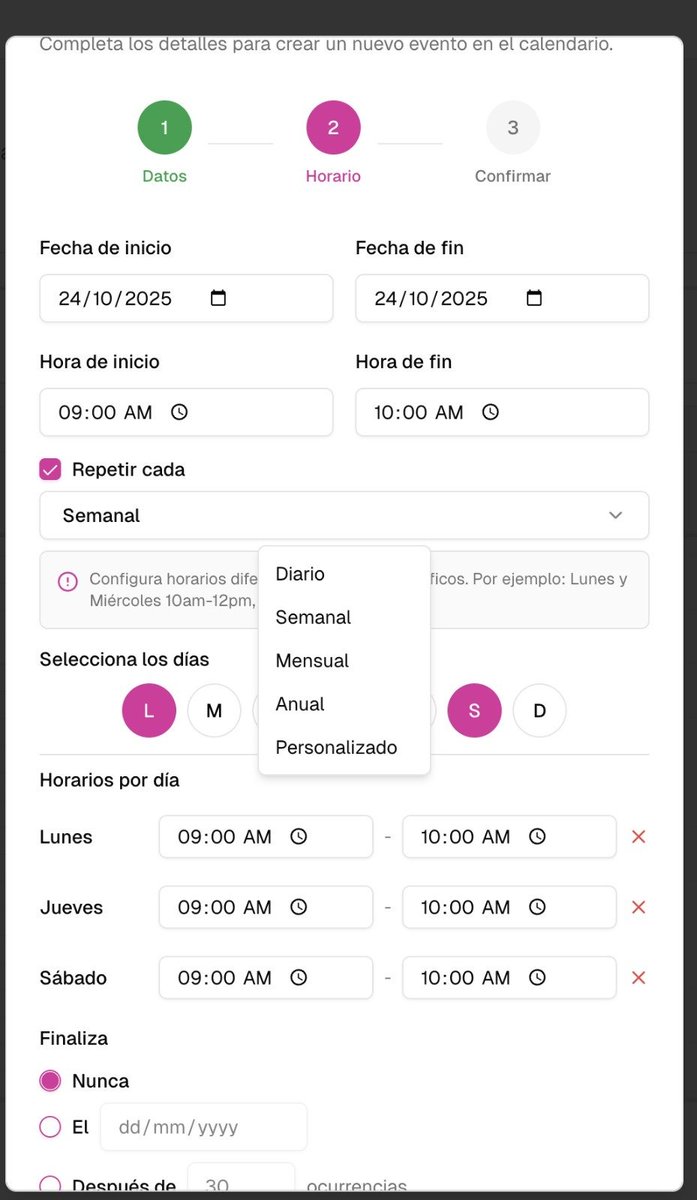697x1200 pixels.
Task: Click the Hora de inicio time field
Action: click(186, 412)
